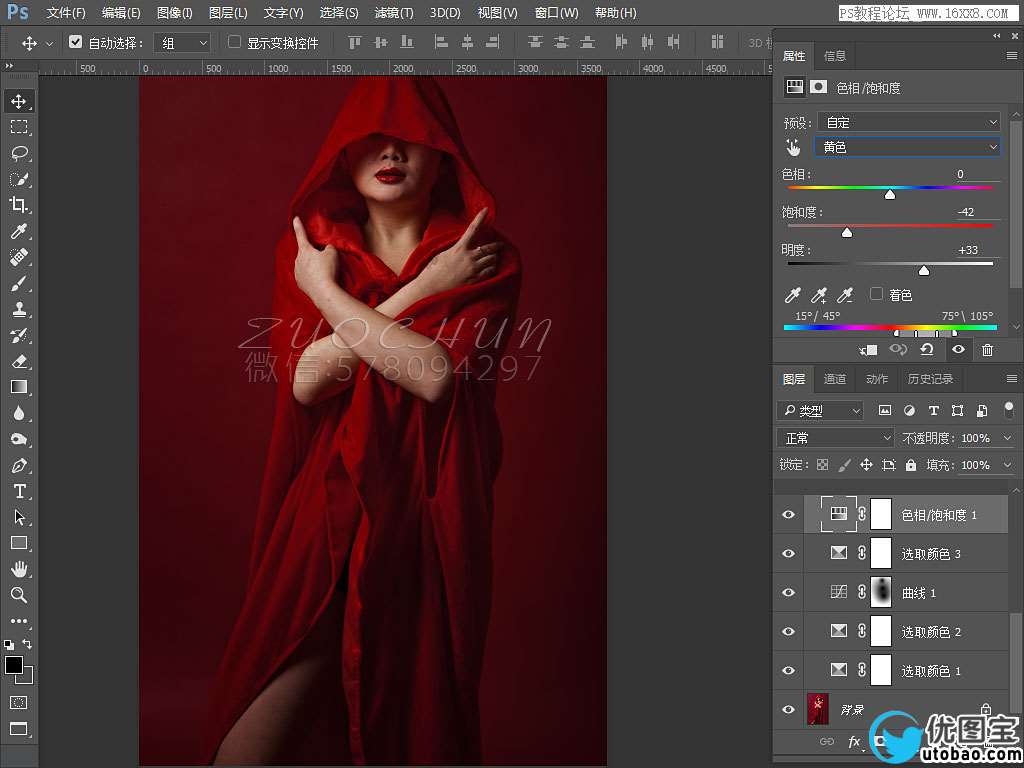This screenshot has height=768, width=1024.
Task: Click the 饱和度 saturation slider handle
Action: click(x=846, y=232)
